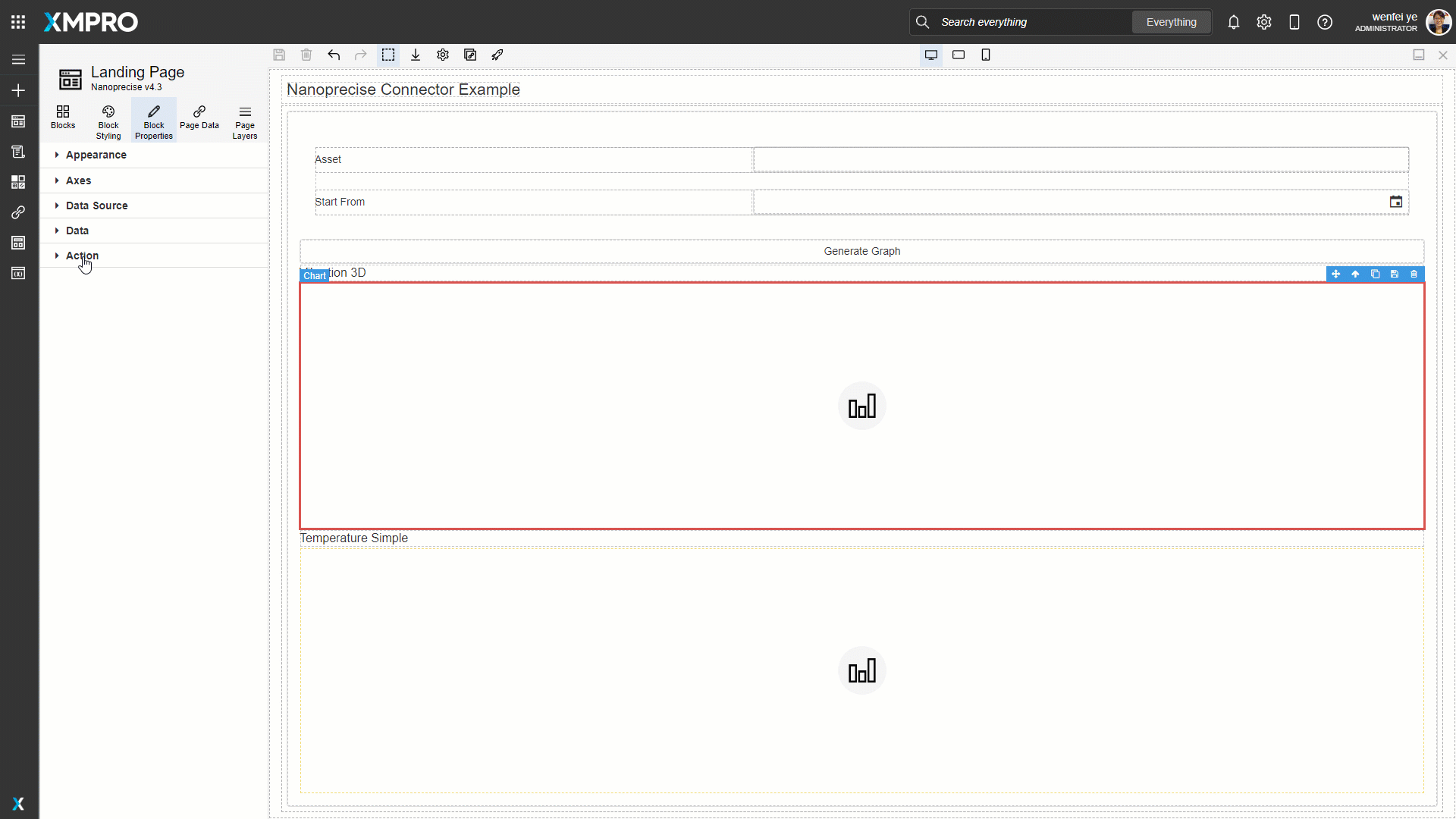Screen dimensions: 1456x819
Task: Delete the selected Chart block
Action: [1414, 274]
